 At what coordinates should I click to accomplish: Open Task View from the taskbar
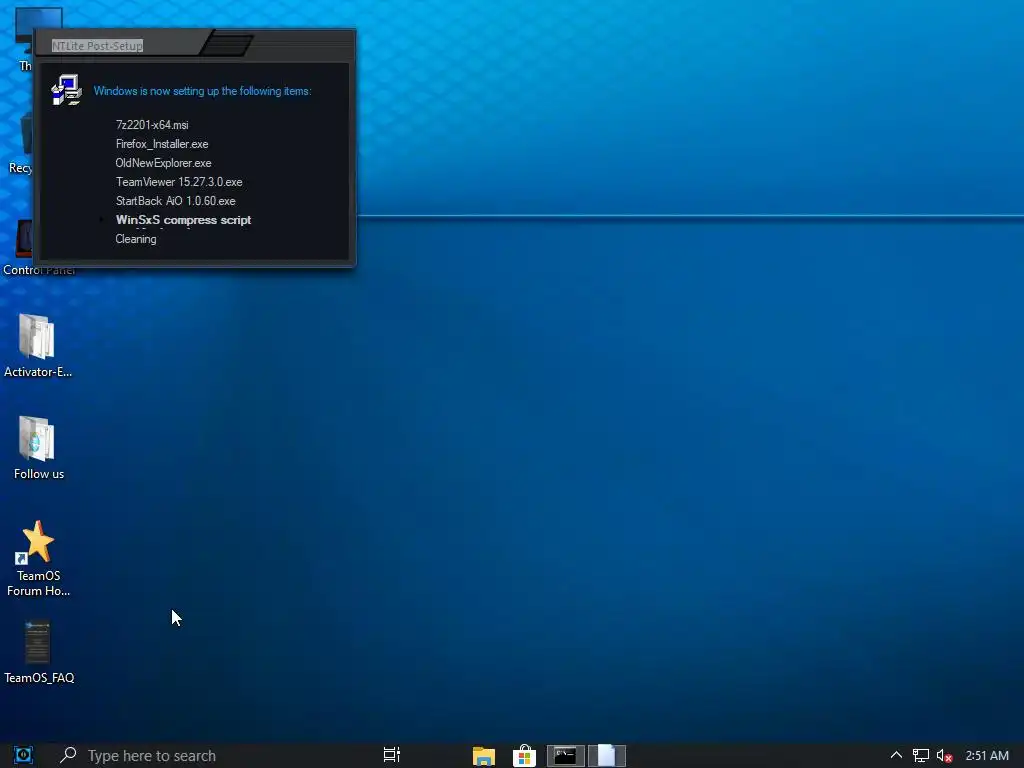[392, 755]
